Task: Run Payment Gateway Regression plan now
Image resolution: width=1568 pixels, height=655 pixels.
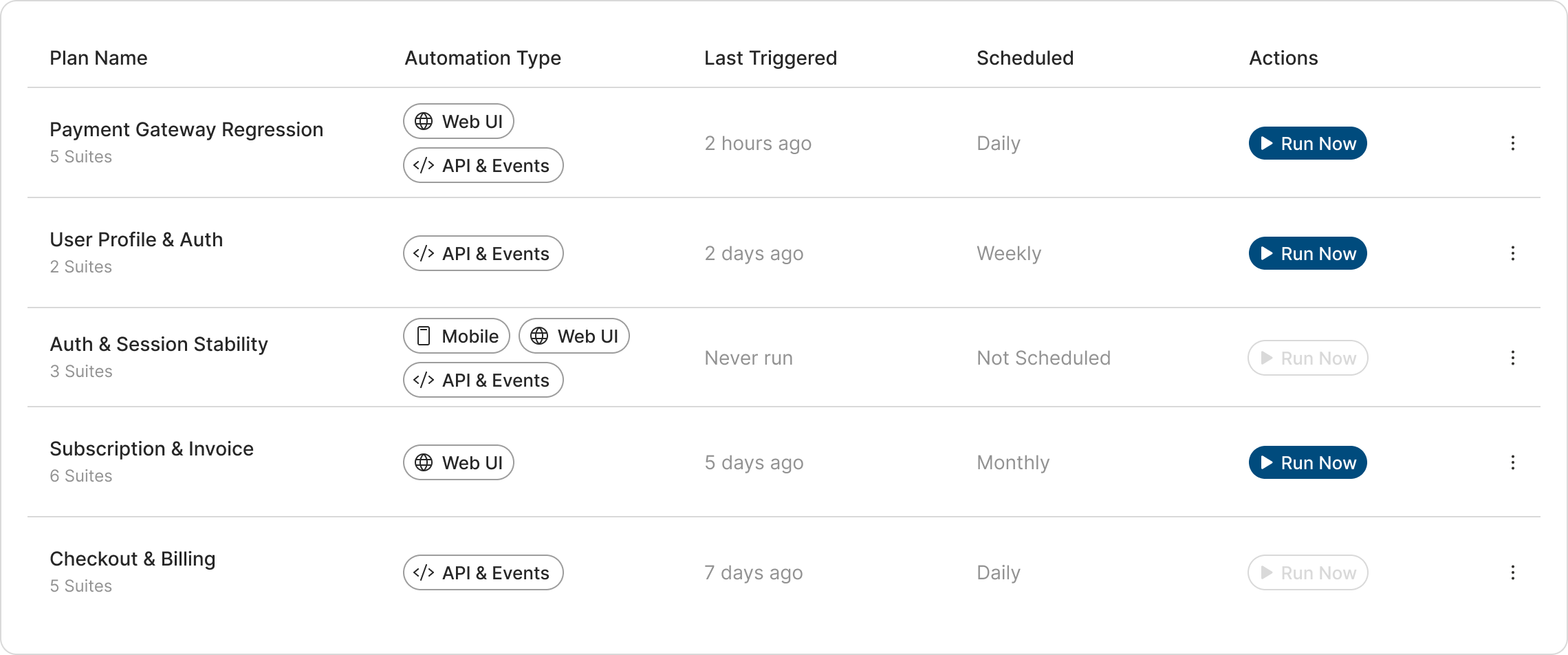Action: pyautogui.click(x=1307, y=143)
